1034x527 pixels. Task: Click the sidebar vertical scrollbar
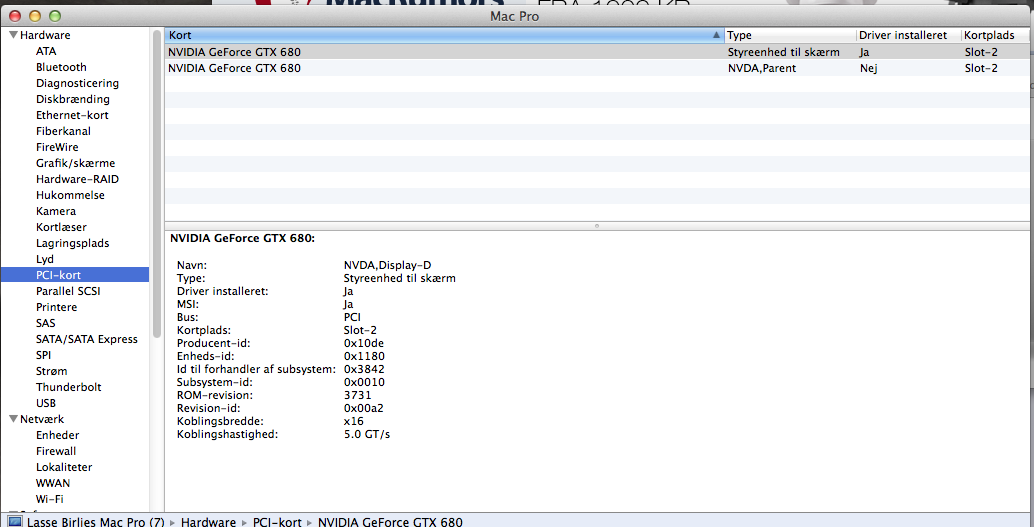tap(157, 183)
